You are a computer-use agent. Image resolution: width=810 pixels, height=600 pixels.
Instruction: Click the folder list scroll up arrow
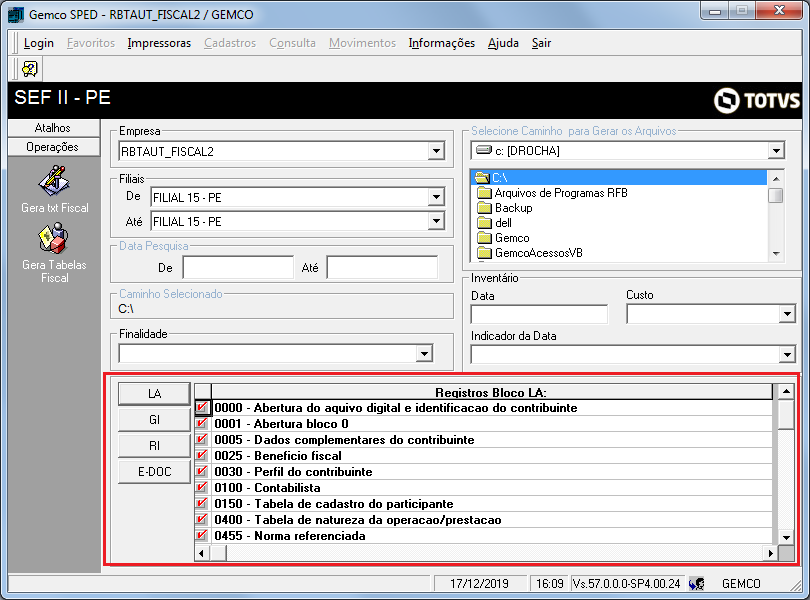[x=776, y=178]
